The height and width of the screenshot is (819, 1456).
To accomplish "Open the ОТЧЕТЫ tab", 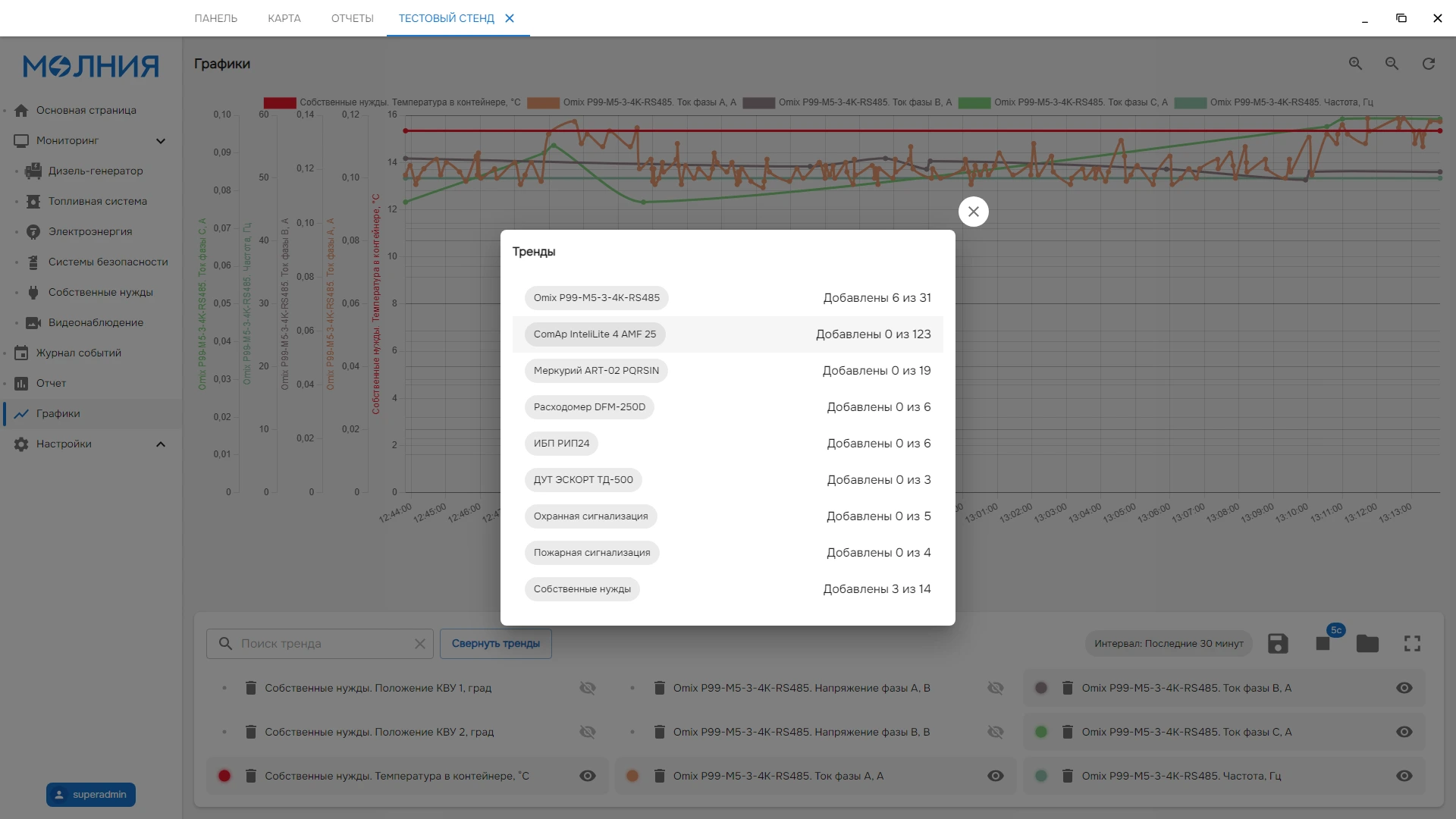I will (x=353, y=18).
